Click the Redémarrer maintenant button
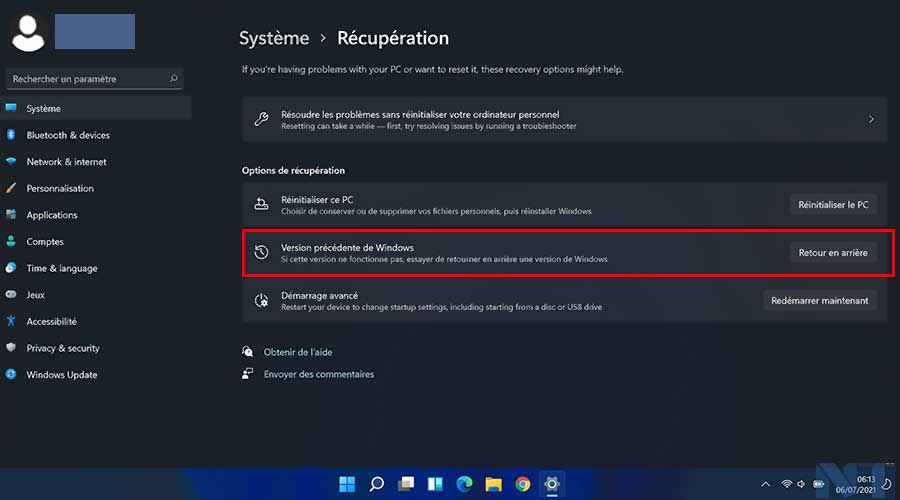The height and width of the screenshot is (500, 900). click(820, 300)
